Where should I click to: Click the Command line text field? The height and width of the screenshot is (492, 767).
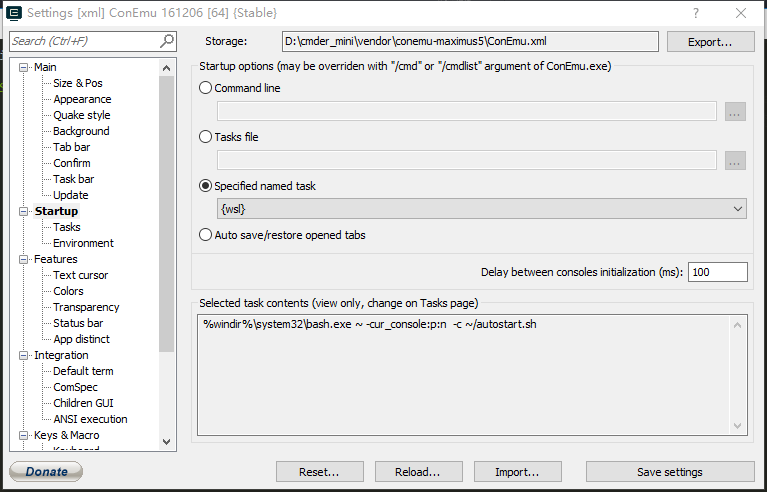[467, 112]
